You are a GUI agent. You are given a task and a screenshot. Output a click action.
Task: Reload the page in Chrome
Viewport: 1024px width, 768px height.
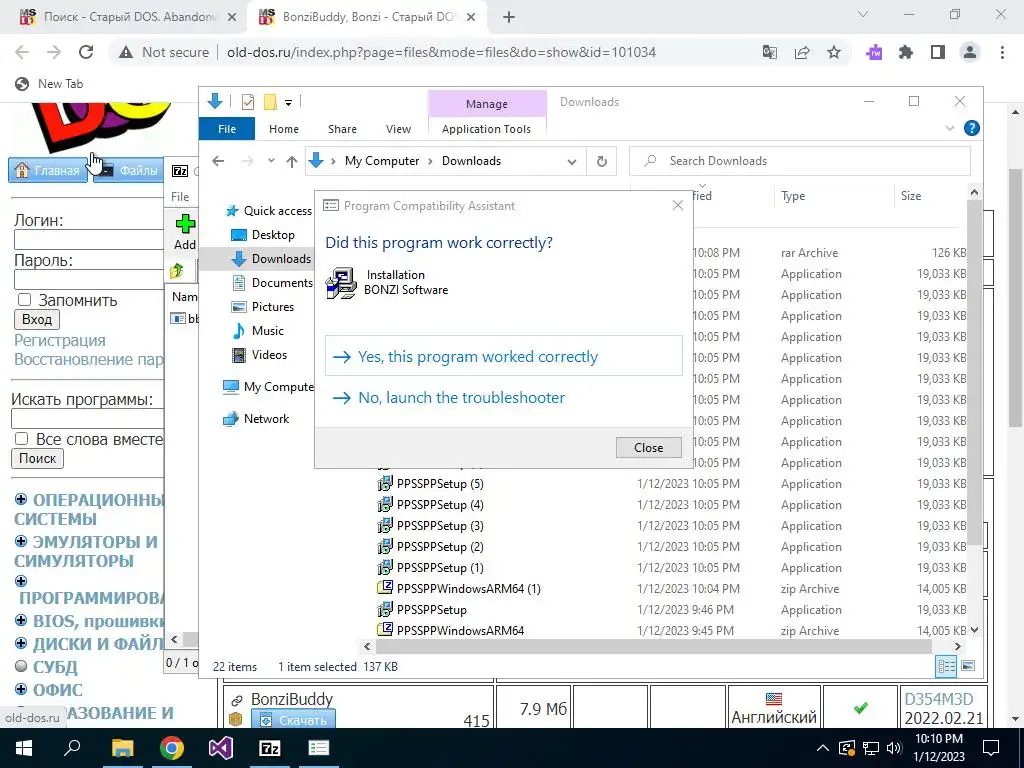pos(86,52)
